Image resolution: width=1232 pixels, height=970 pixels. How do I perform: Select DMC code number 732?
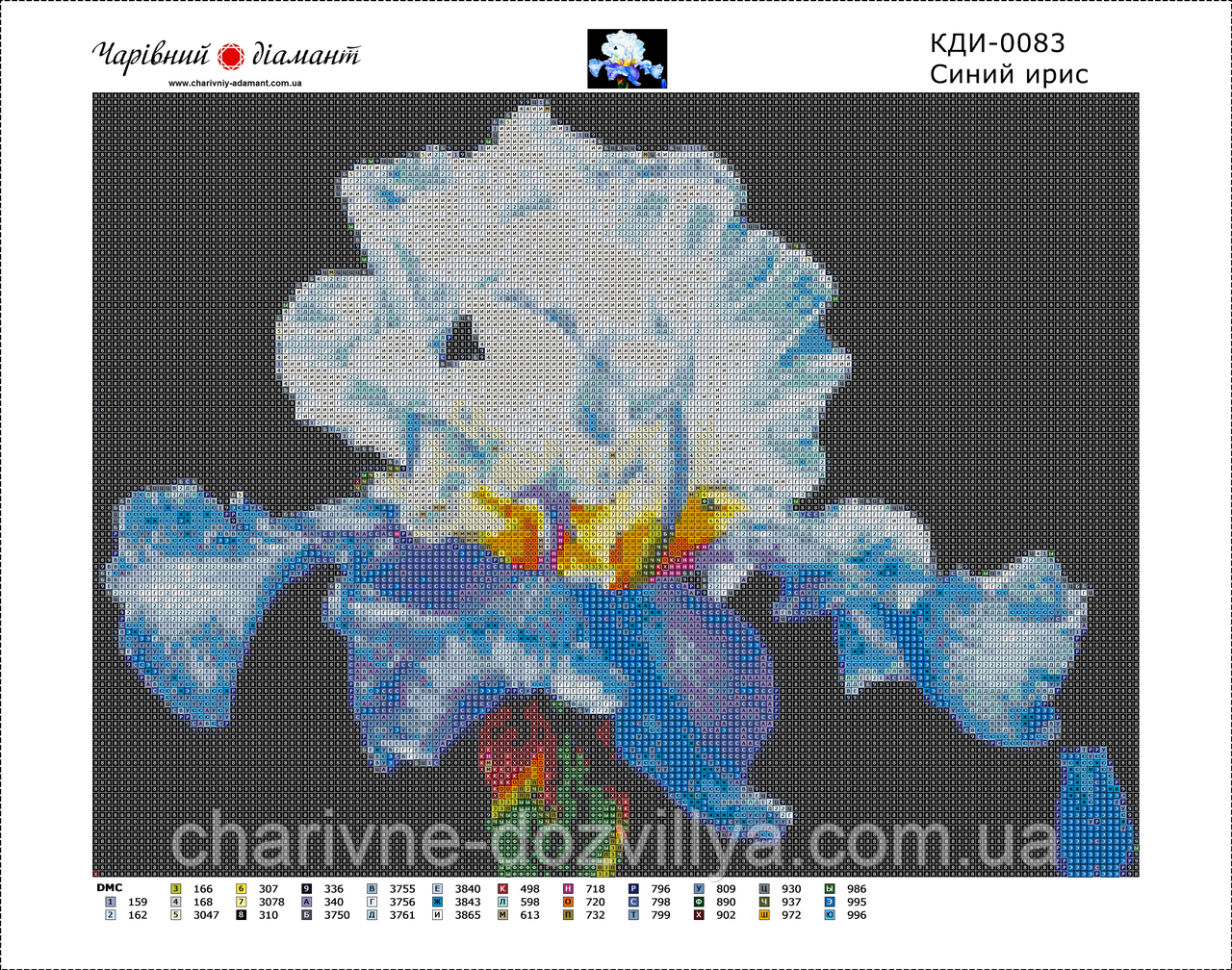595,916
